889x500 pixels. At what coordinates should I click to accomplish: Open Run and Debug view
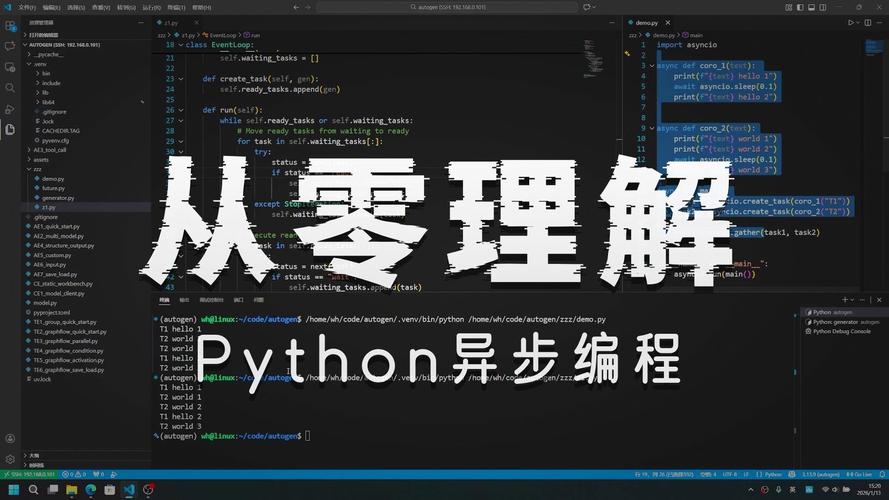coord(10,109)
